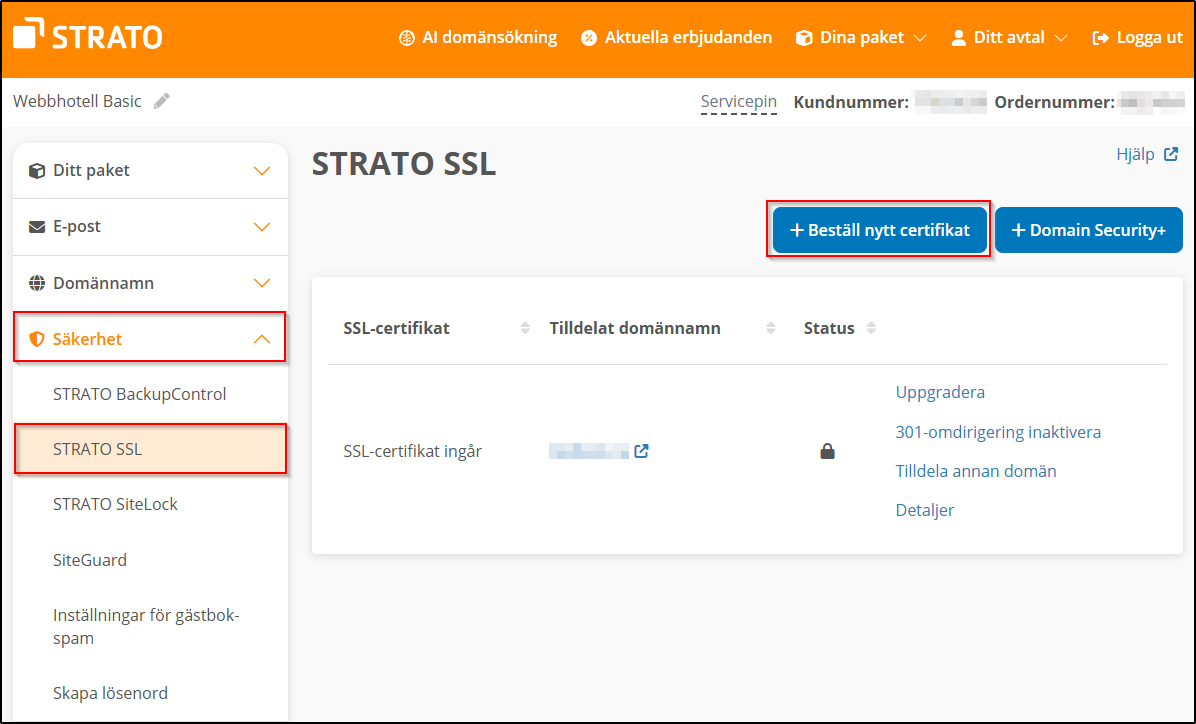Click the envelope icon beside E-post
The image size is (1196, 724).
tap(36, 226)
